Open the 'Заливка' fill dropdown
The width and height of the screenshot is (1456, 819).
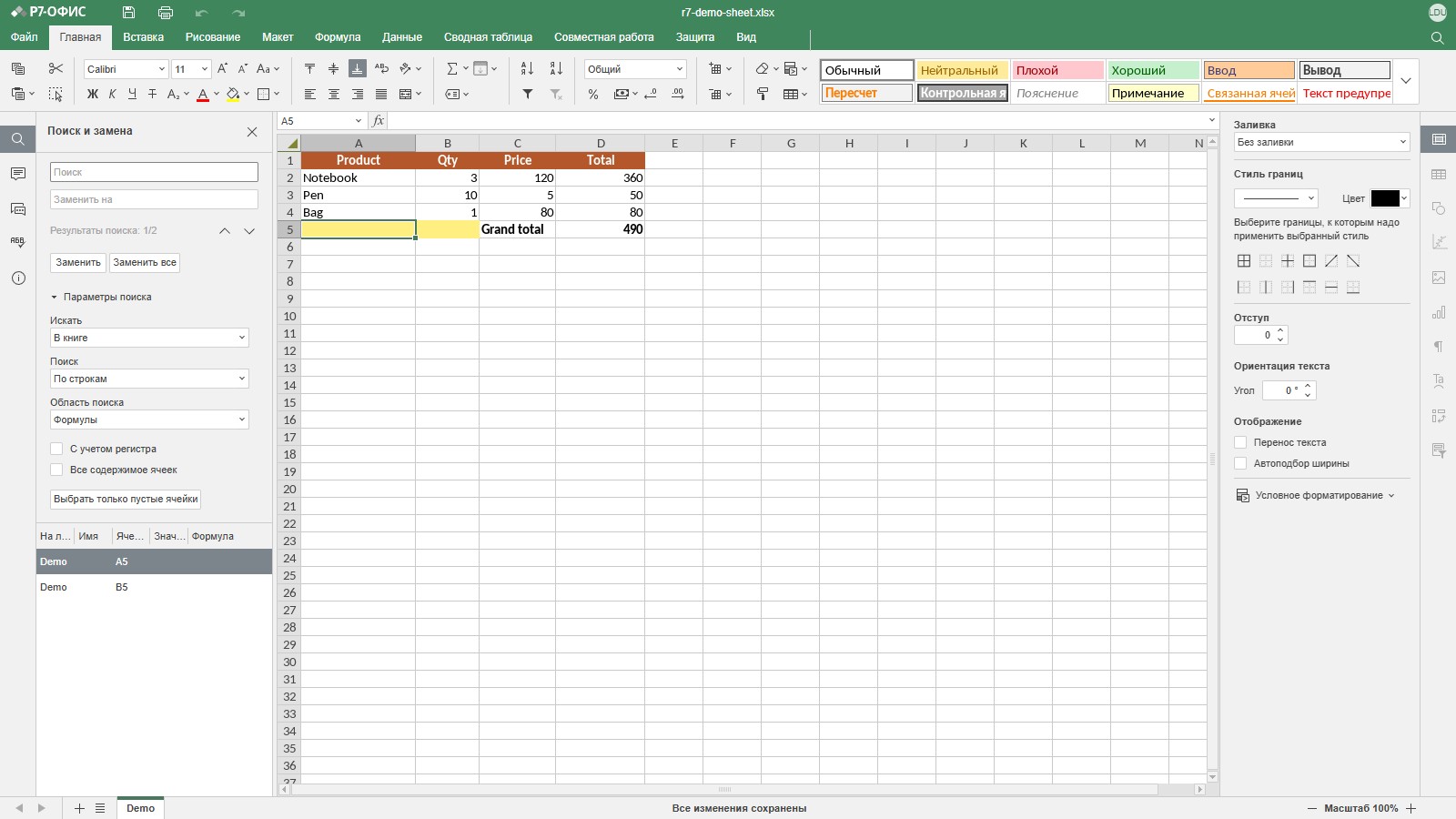click(x=1321, y=142)
